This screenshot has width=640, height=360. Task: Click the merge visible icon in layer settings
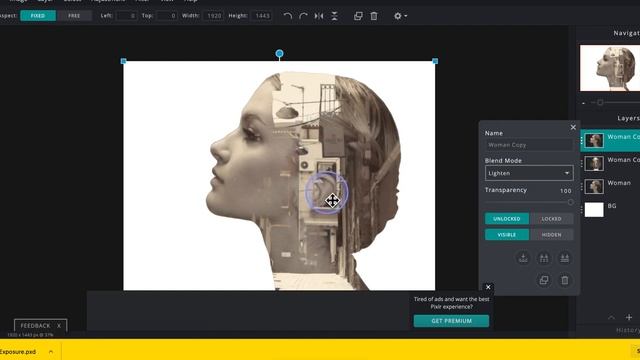544,258
